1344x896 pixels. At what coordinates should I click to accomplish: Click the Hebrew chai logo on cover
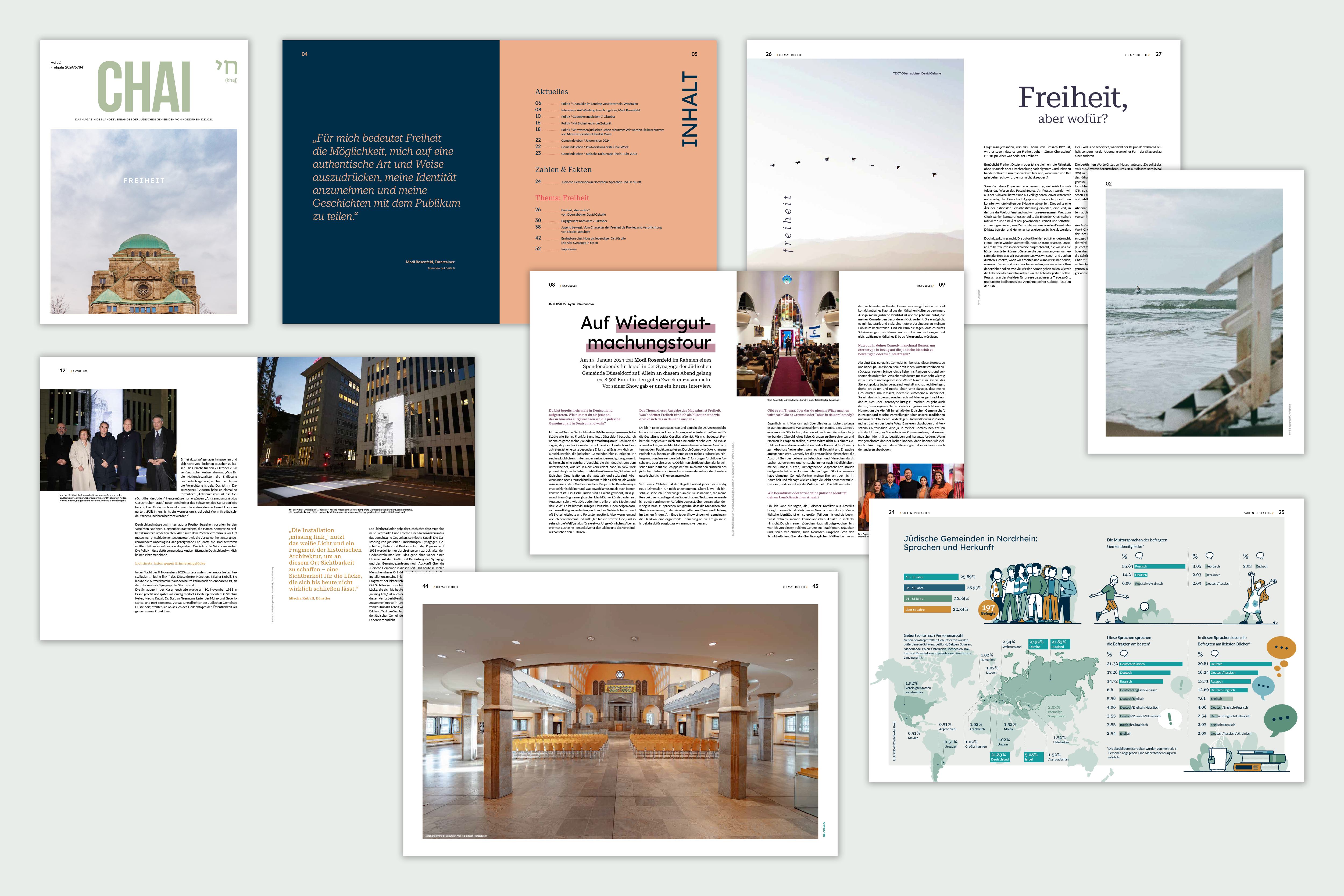(226, 68)
